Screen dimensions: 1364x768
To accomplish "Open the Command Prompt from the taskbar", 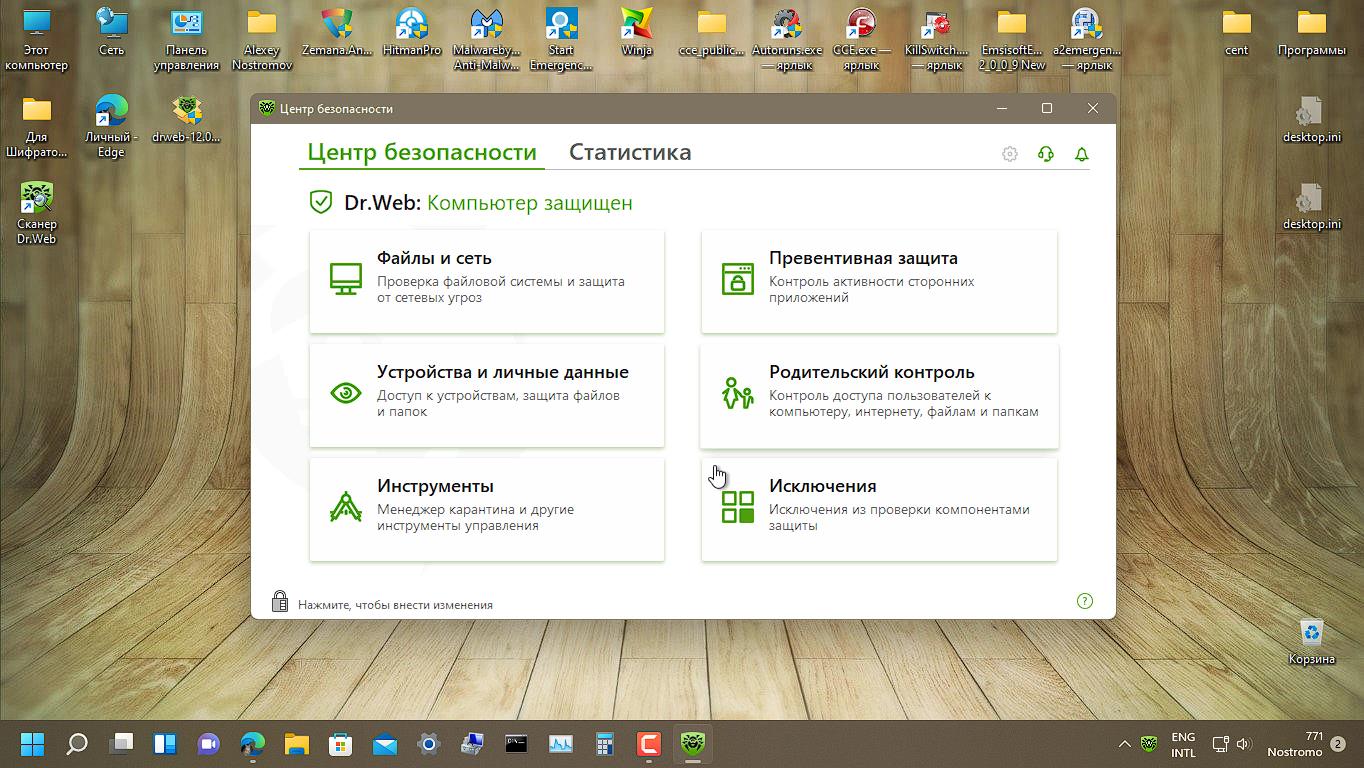I will [517, 744].
